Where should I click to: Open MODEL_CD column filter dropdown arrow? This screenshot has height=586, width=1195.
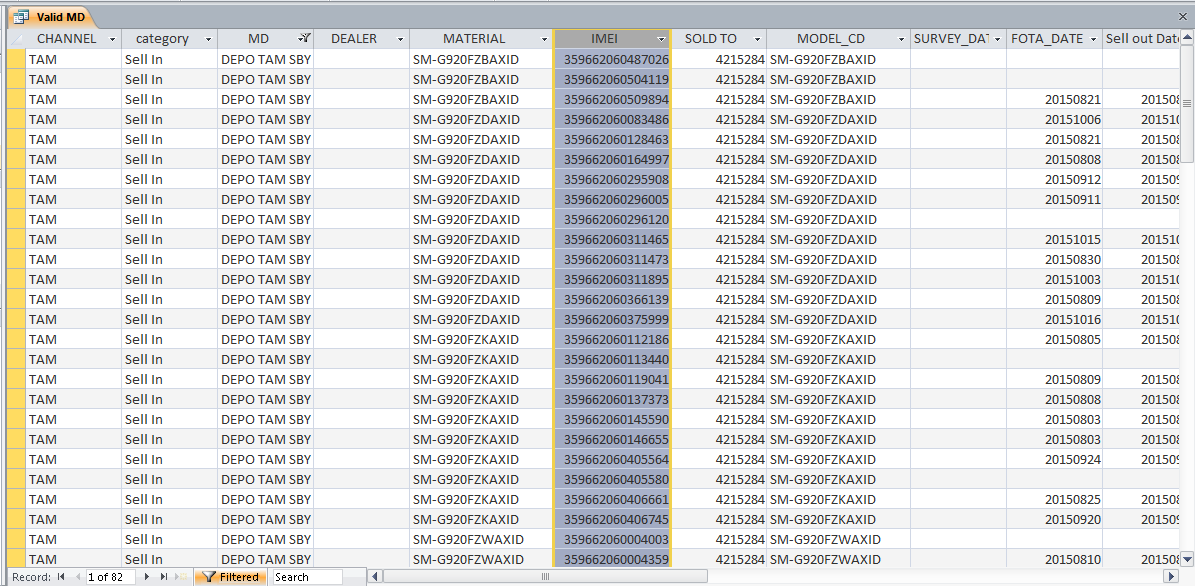click(902, 39)
